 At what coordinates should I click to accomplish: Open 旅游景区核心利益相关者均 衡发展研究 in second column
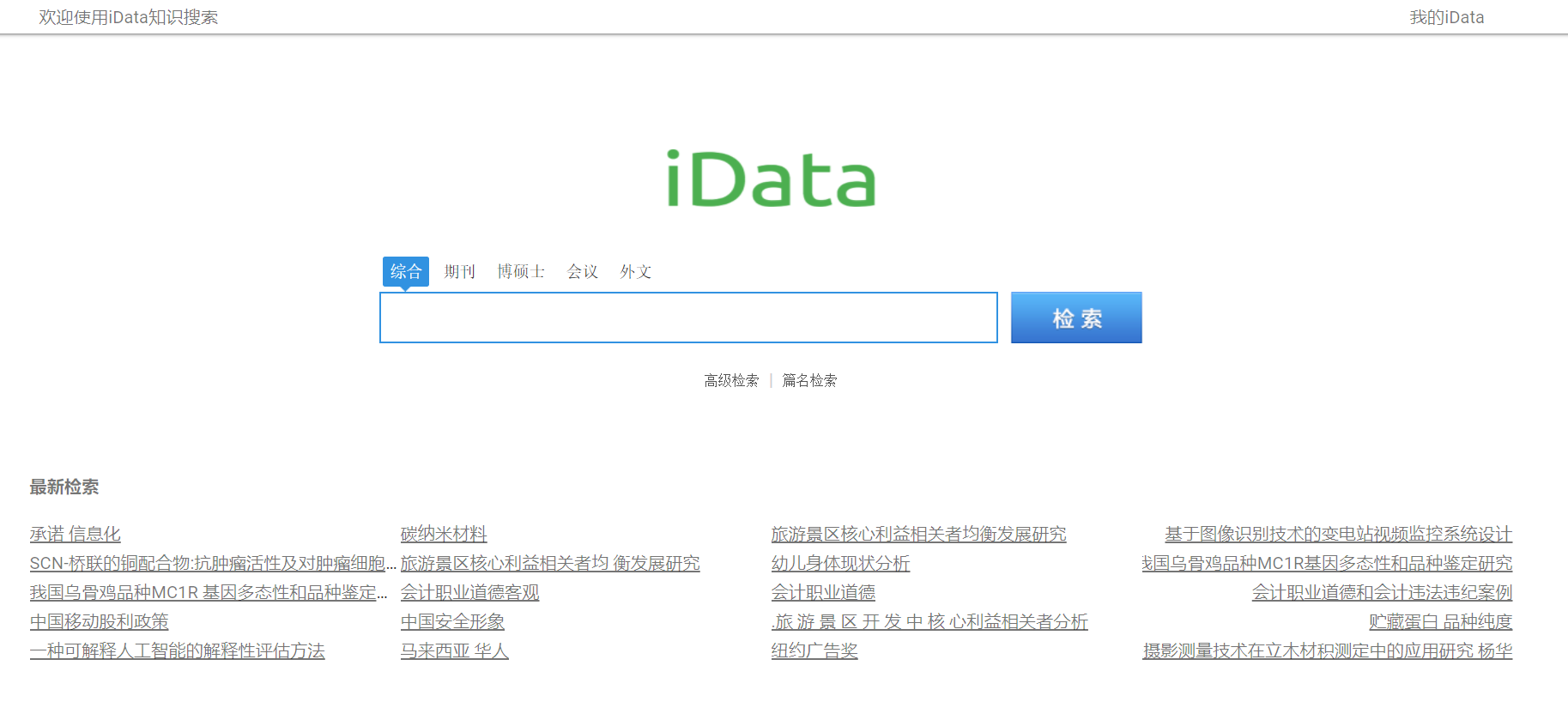[550, 563]
